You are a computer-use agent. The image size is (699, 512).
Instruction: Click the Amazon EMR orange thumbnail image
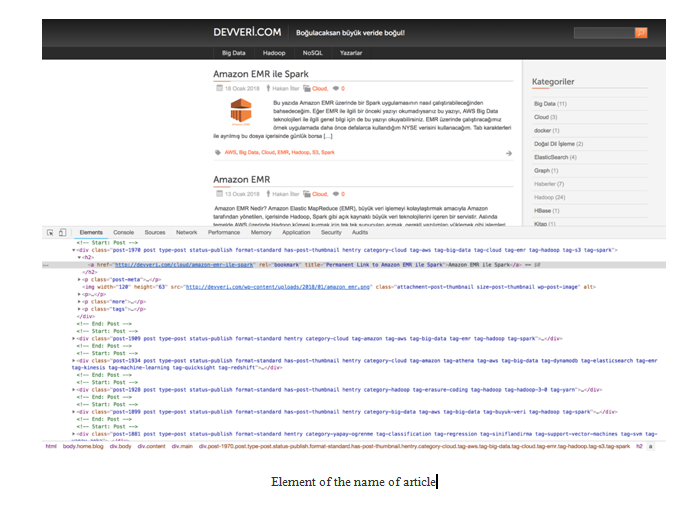click(x=241, y=111)
